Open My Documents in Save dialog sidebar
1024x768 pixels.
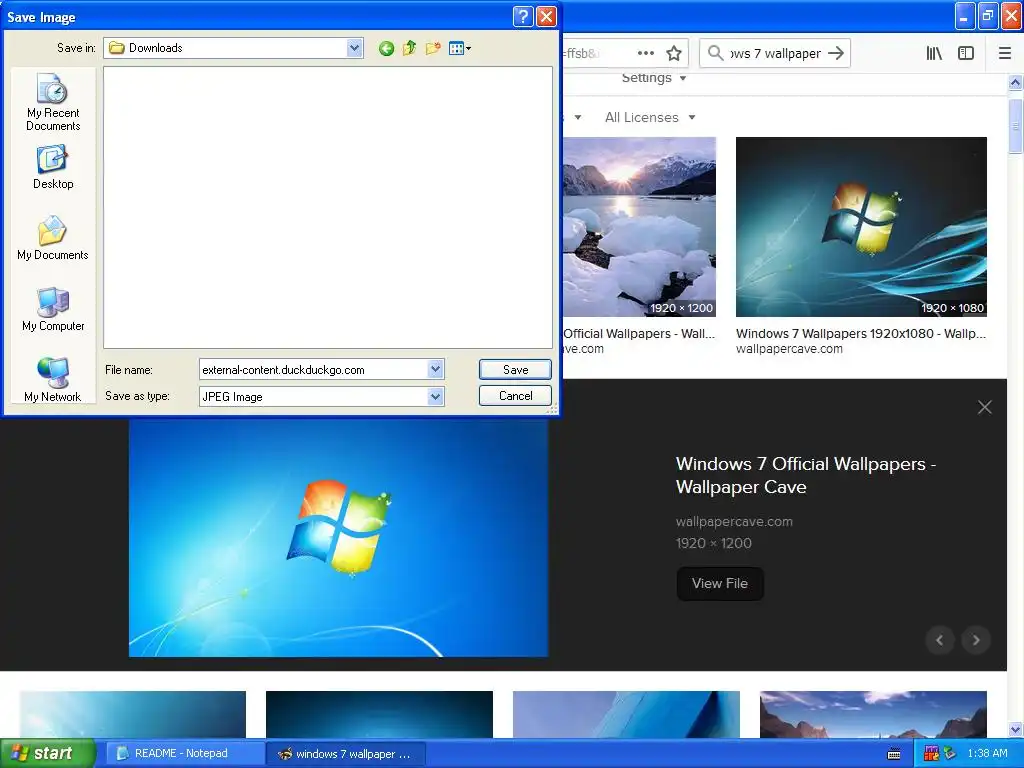click(x=53, y=238)
